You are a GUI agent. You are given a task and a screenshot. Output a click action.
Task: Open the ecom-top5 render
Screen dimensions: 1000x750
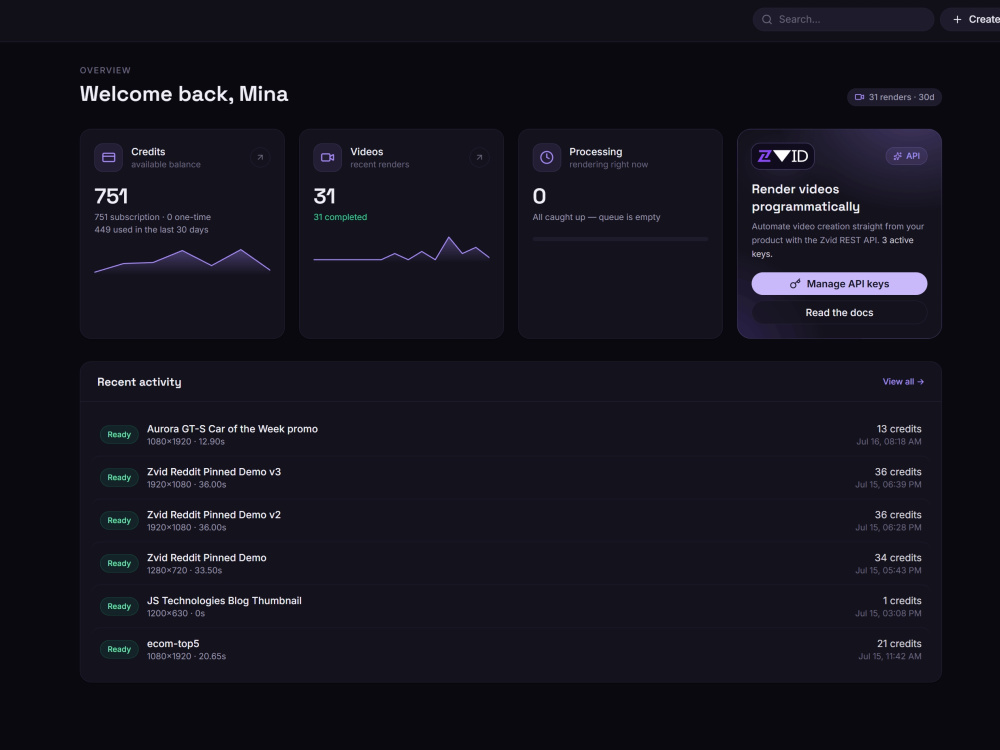[510, 649]
